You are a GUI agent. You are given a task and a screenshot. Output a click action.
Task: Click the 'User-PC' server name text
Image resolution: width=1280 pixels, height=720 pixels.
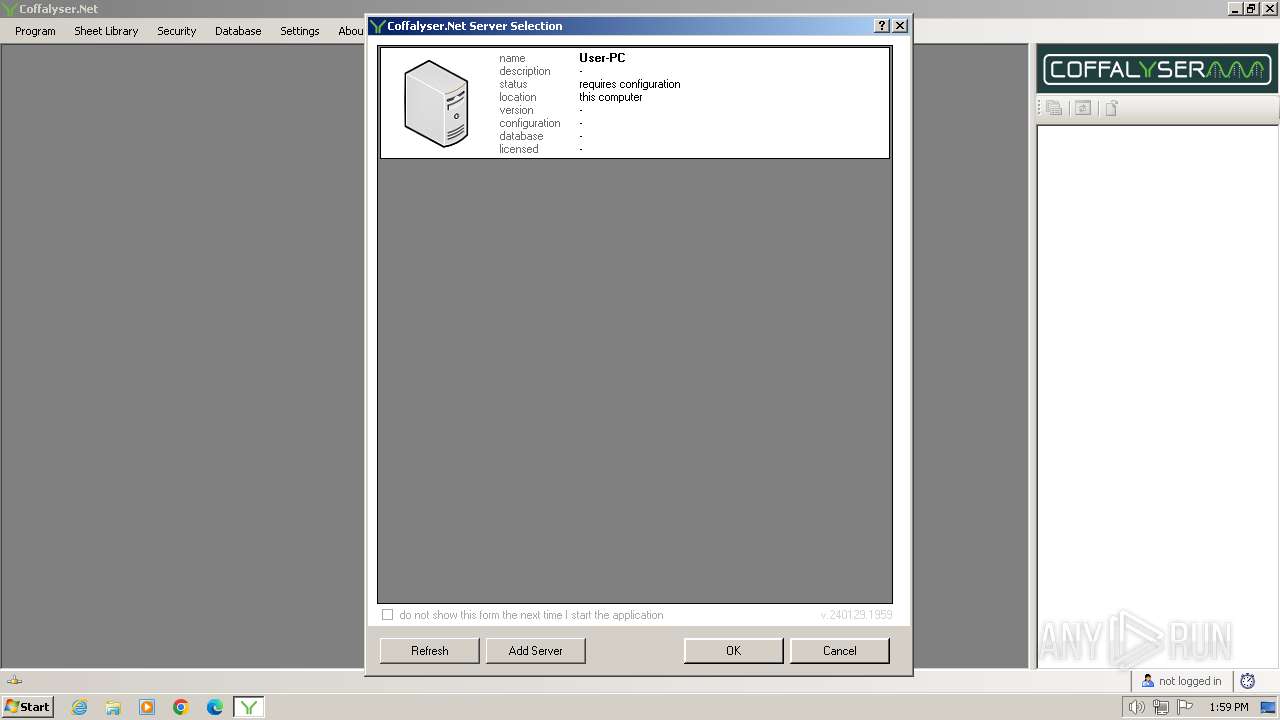(x=602, y=58)
